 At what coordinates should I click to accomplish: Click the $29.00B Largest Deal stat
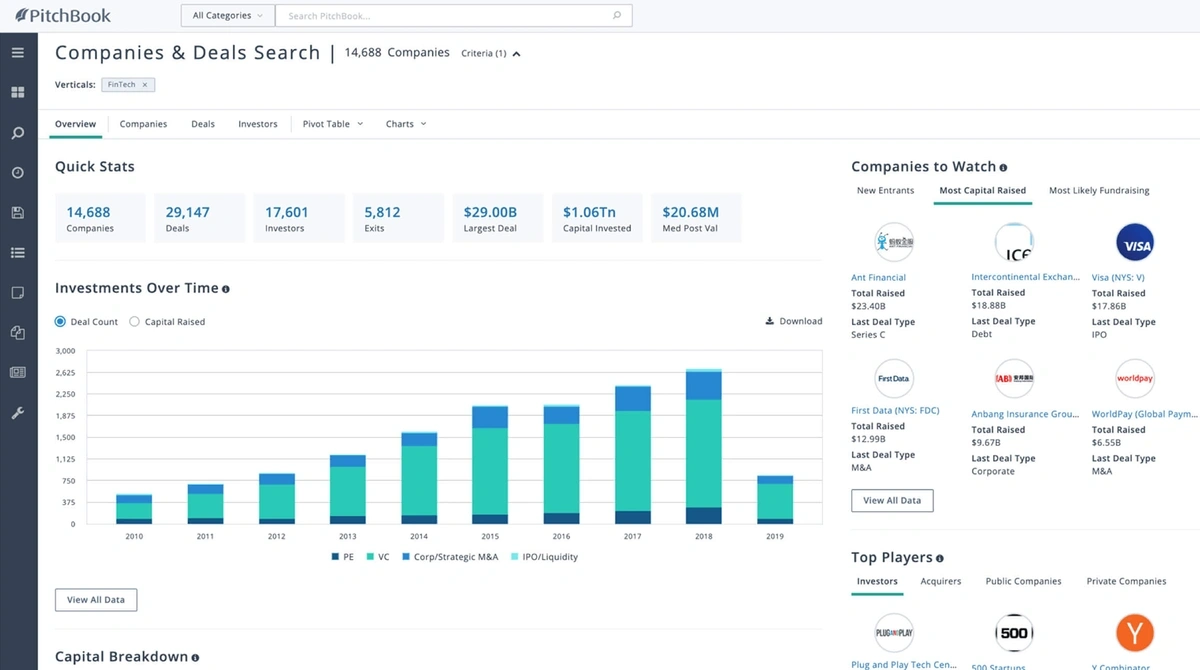pyautogui.click(x=497, y=218)
